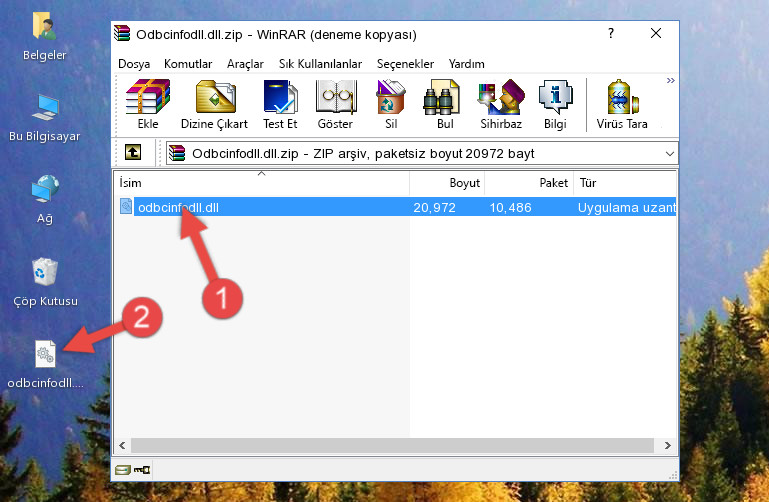Select the Bu Bilgisayar desktop icon
769x502 pixels.
[45, 118]
